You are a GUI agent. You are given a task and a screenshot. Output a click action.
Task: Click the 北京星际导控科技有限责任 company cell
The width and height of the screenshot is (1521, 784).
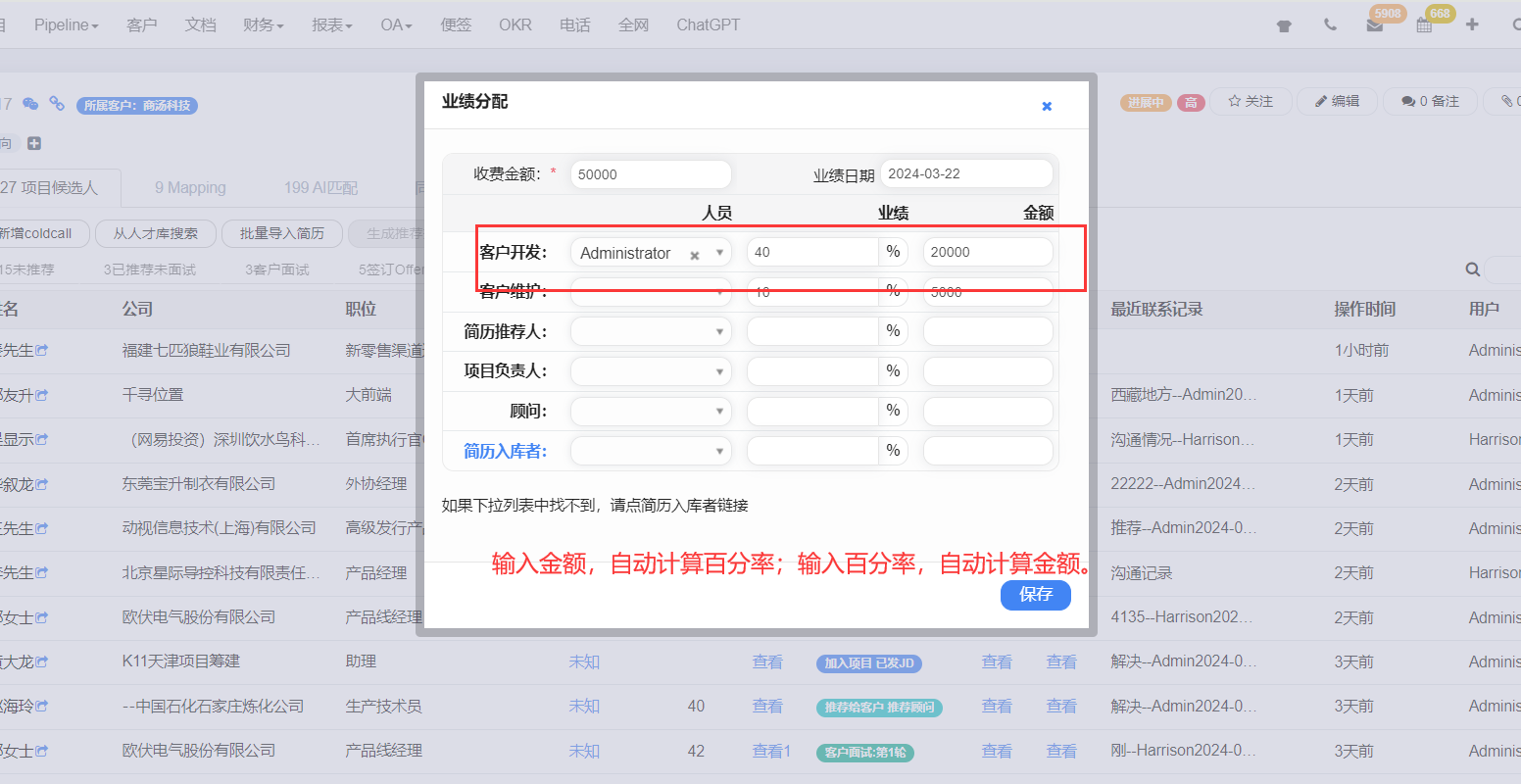pos(221,572)
